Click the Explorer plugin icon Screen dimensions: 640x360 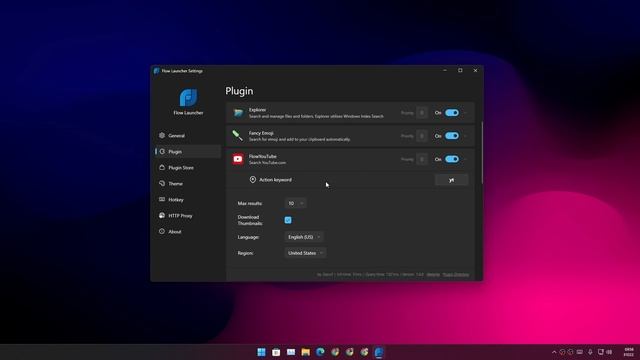pos(238,113)
